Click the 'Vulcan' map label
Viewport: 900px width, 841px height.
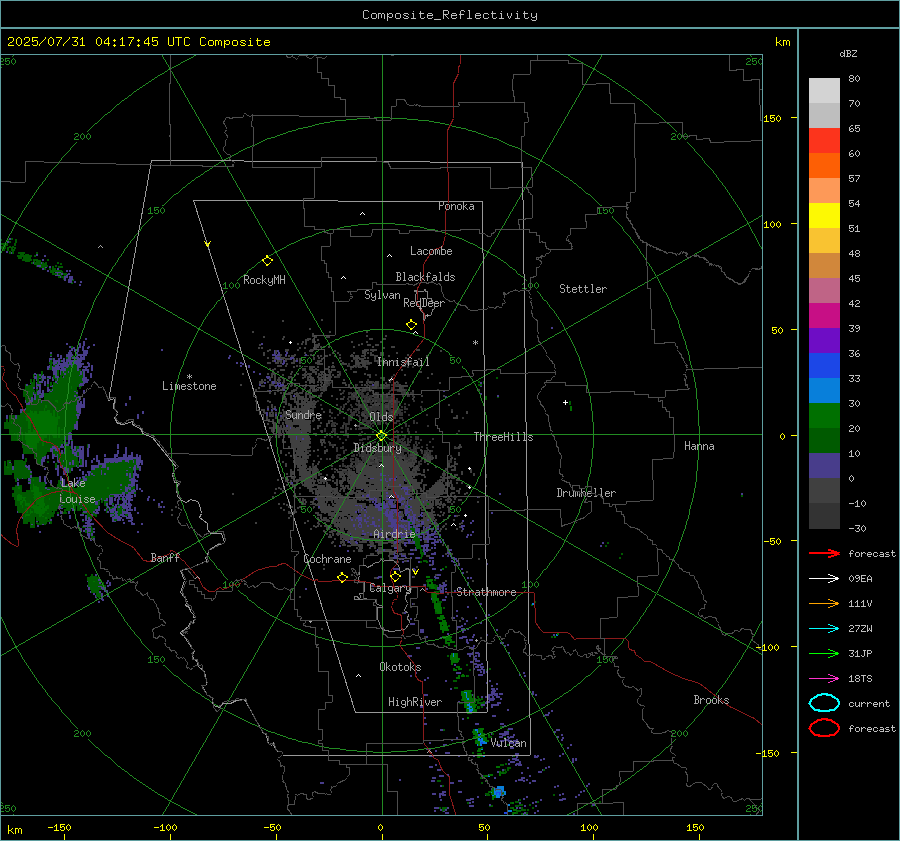(509, 743)
